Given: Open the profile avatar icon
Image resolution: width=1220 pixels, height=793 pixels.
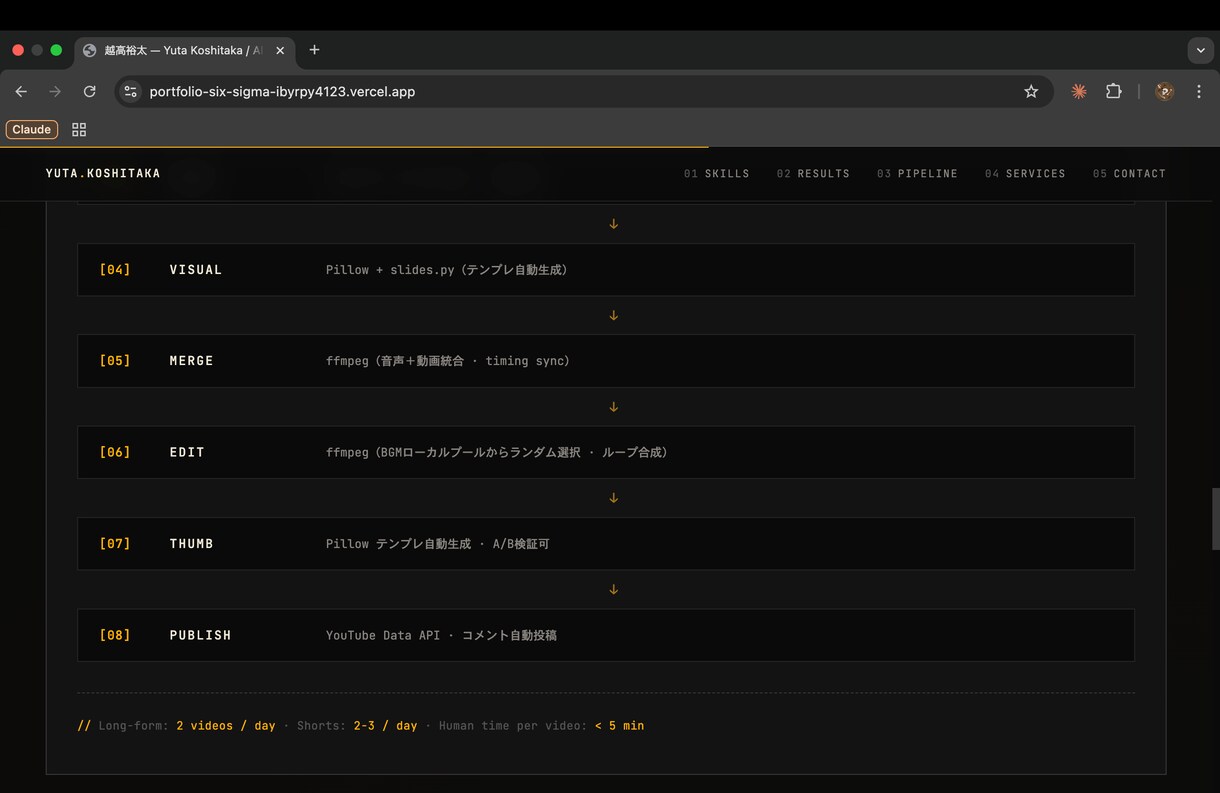Looking at the screenshot, I should (1164, 91).
